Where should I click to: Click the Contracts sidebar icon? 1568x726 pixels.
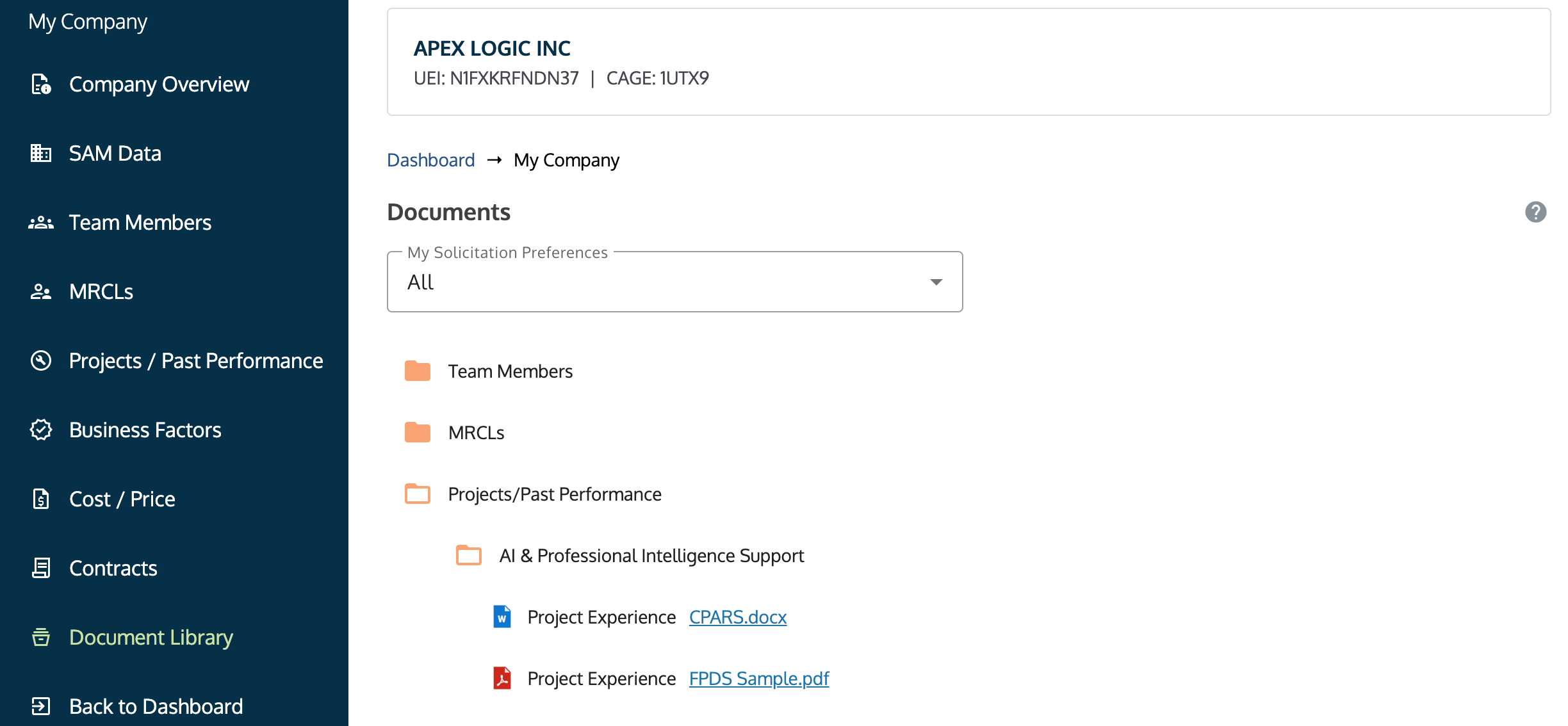point(41,568)
